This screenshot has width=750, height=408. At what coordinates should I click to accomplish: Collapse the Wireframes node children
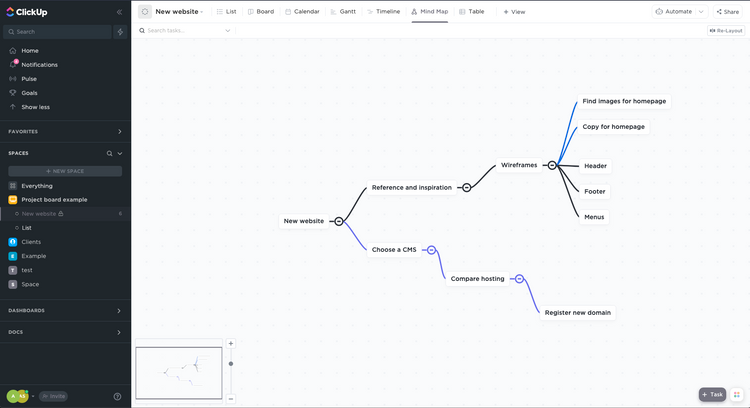pos(552,165)
